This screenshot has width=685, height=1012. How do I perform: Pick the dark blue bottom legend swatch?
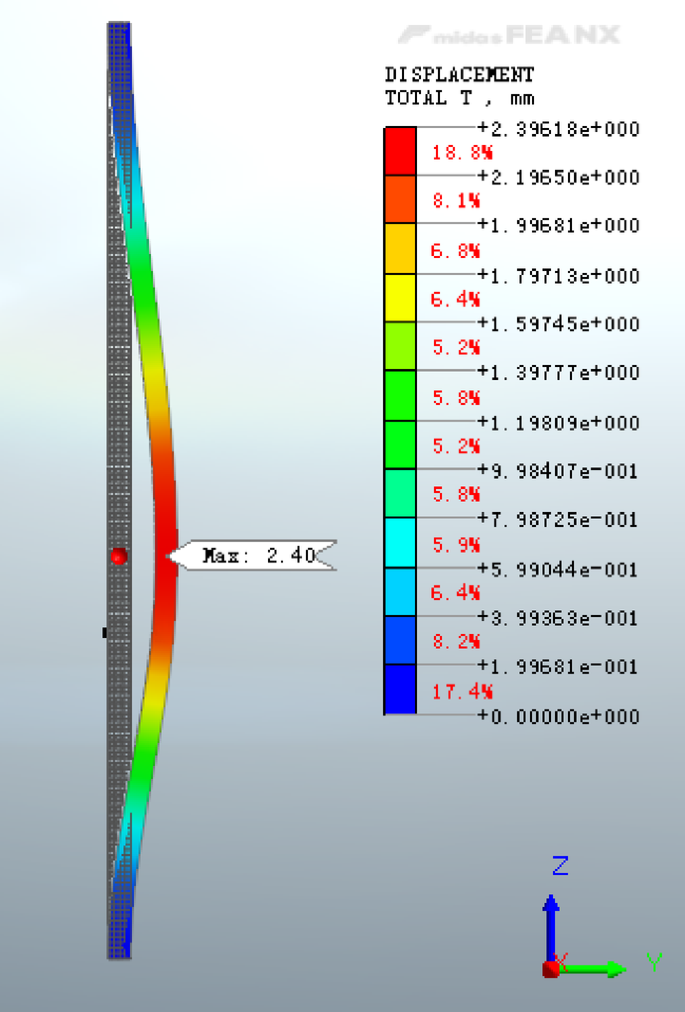(x=400, y=689)
